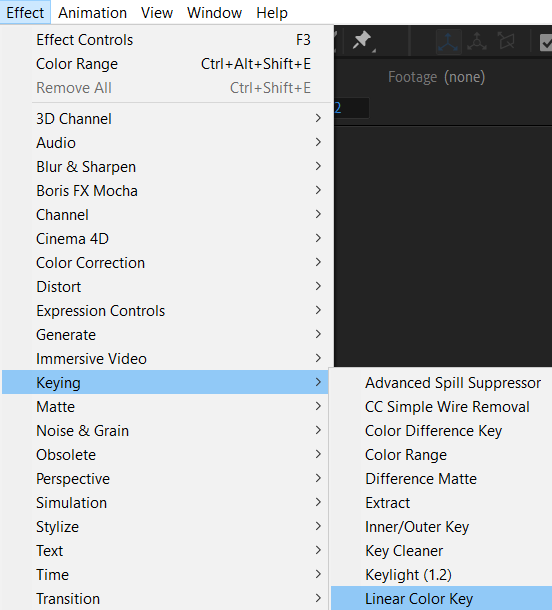Select World Axis Mode icon

477,42
